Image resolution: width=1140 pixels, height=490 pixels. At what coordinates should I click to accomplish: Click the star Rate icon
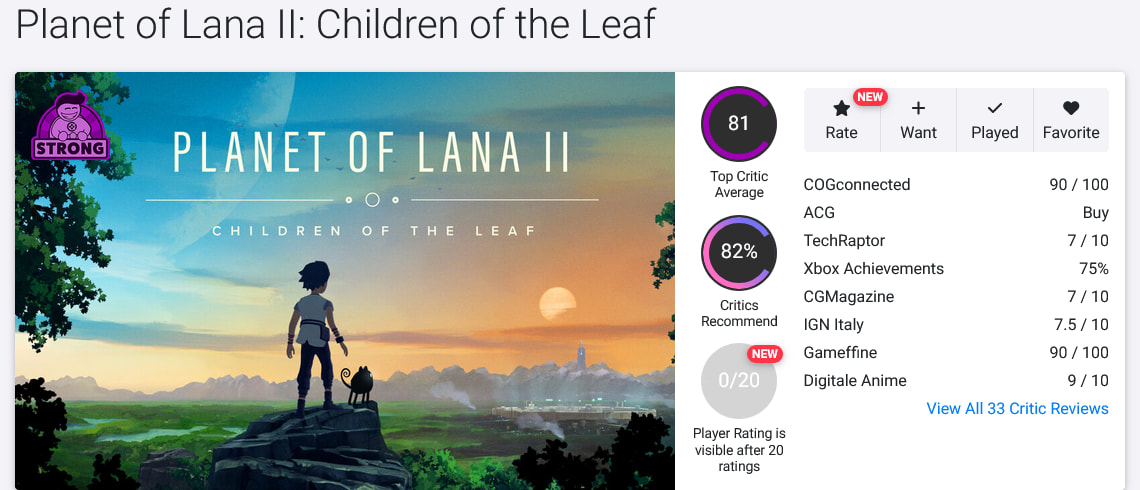[841, 109]
